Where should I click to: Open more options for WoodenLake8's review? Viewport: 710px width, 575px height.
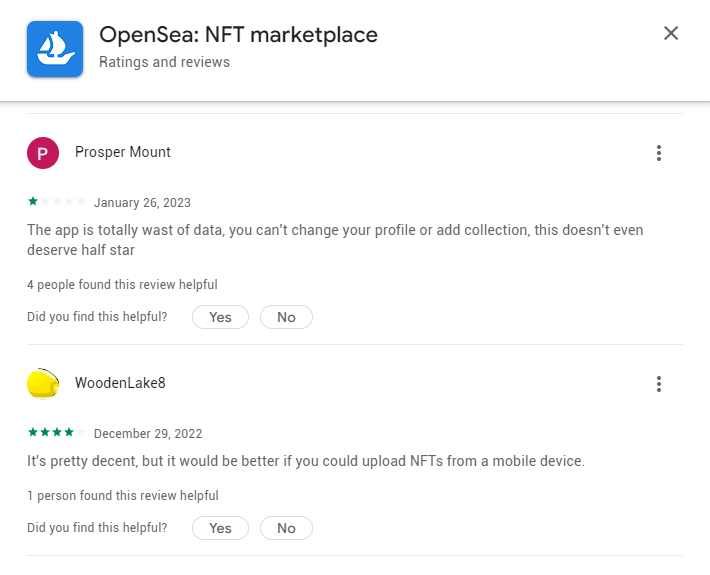(x=659, y=384)
